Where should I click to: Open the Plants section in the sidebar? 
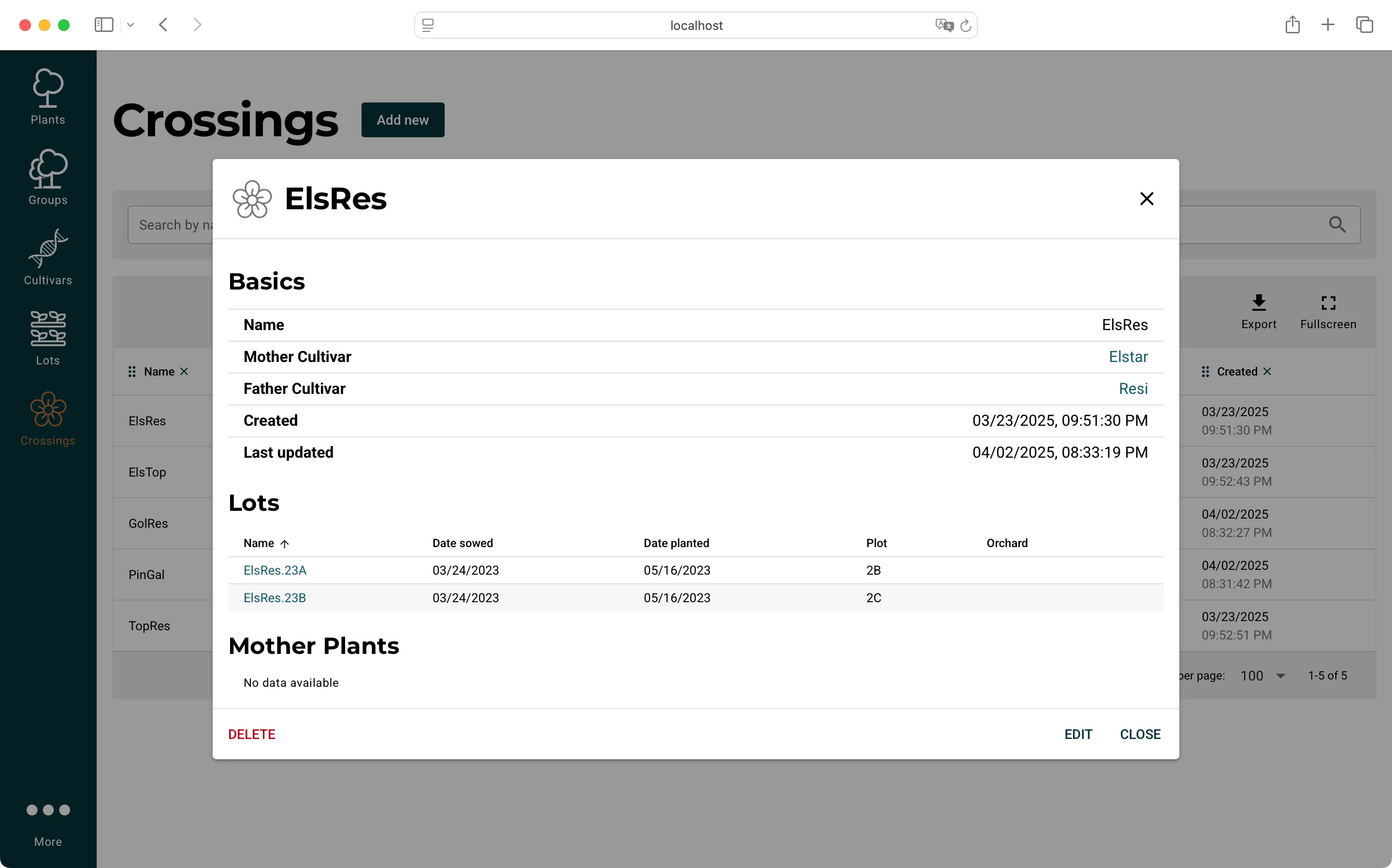coord(48,97)
